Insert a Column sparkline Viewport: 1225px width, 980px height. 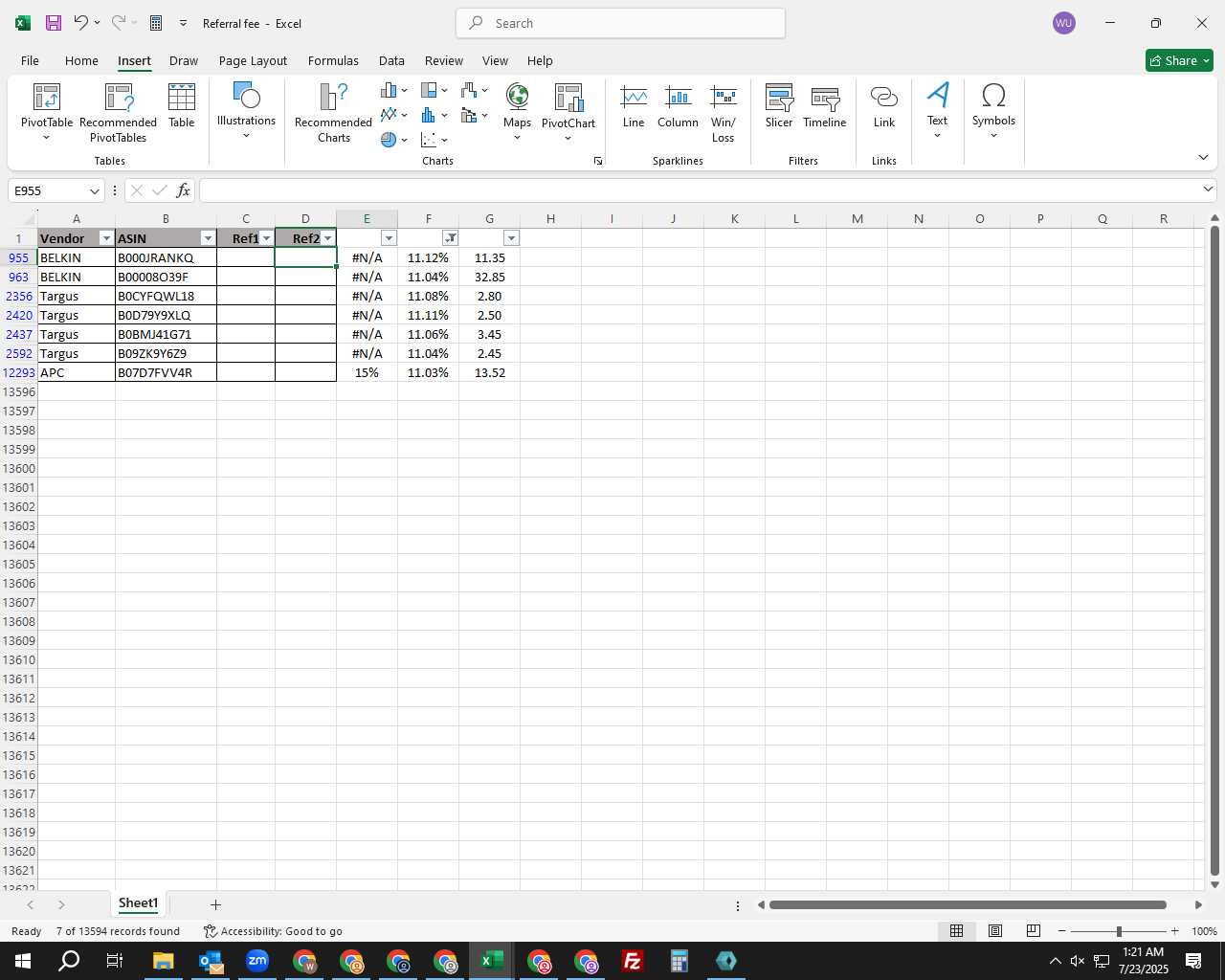(678, 105)
